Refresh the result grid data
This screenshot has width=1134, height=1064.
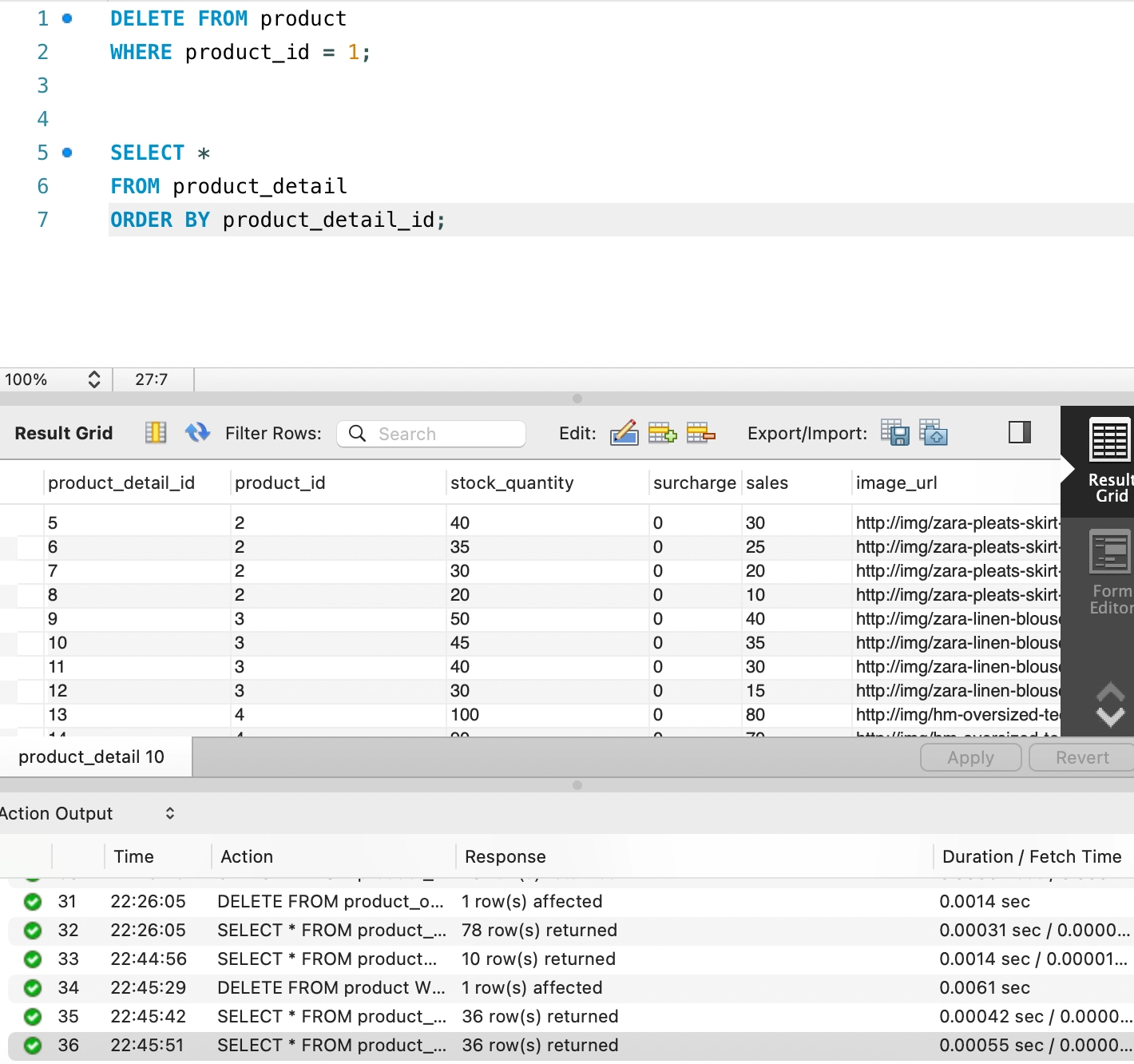[197, 433]
